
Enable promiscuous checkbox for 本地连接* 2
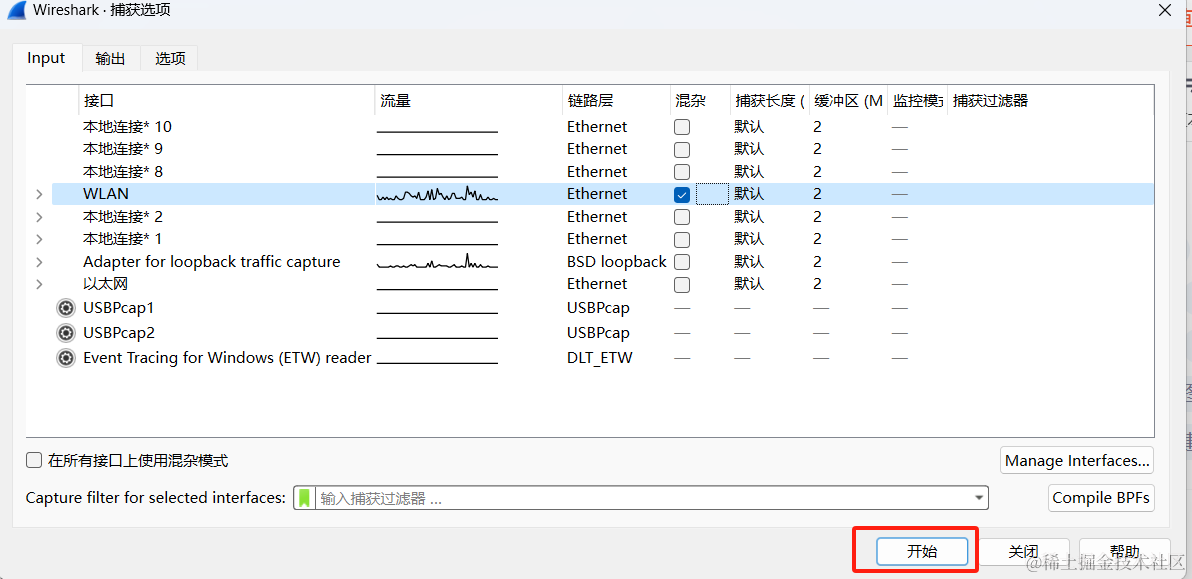[682, 217]
